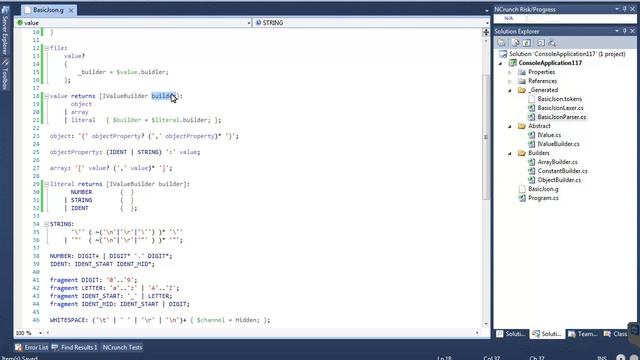
Task: Click the Properties icon in Solution Explorer toolbar
Action: point(501,43)
